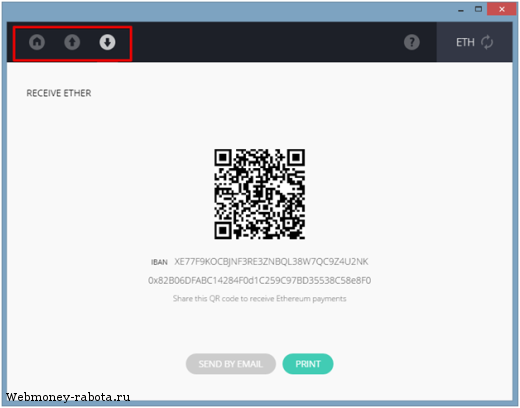Click the ETH currency label
Viewport: 520px width, 408px height.
[465, 42]
